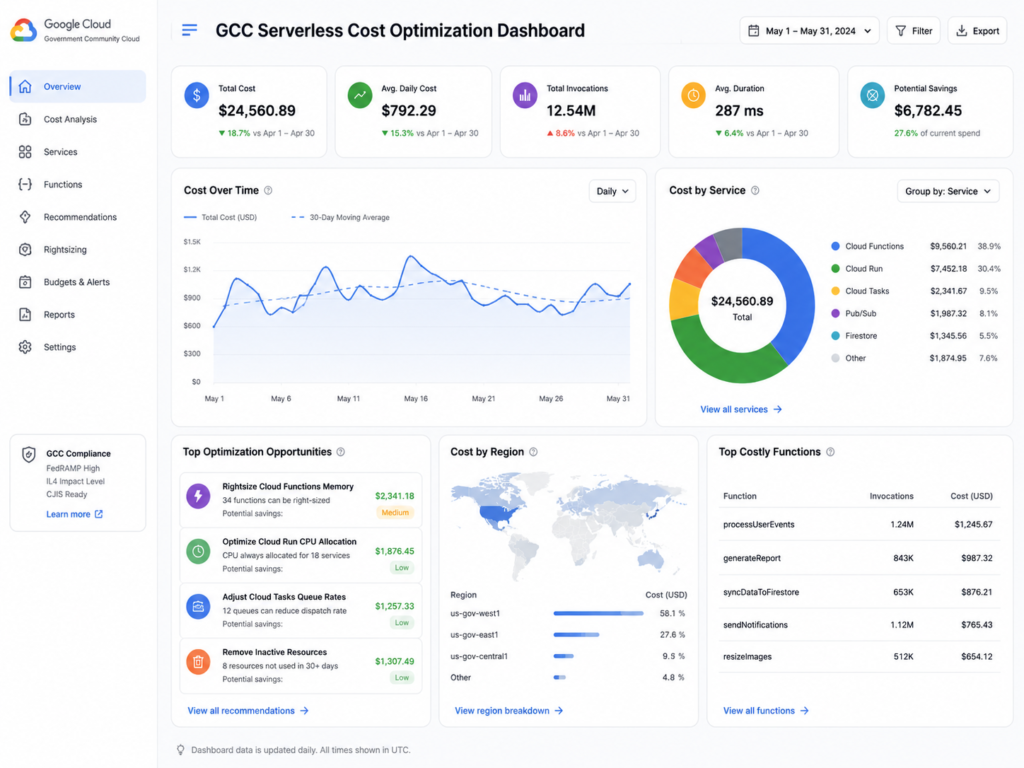This screenshot has height=768, width=1024.
Task: Click the Medium priority badge
Action: click(395, 513)
